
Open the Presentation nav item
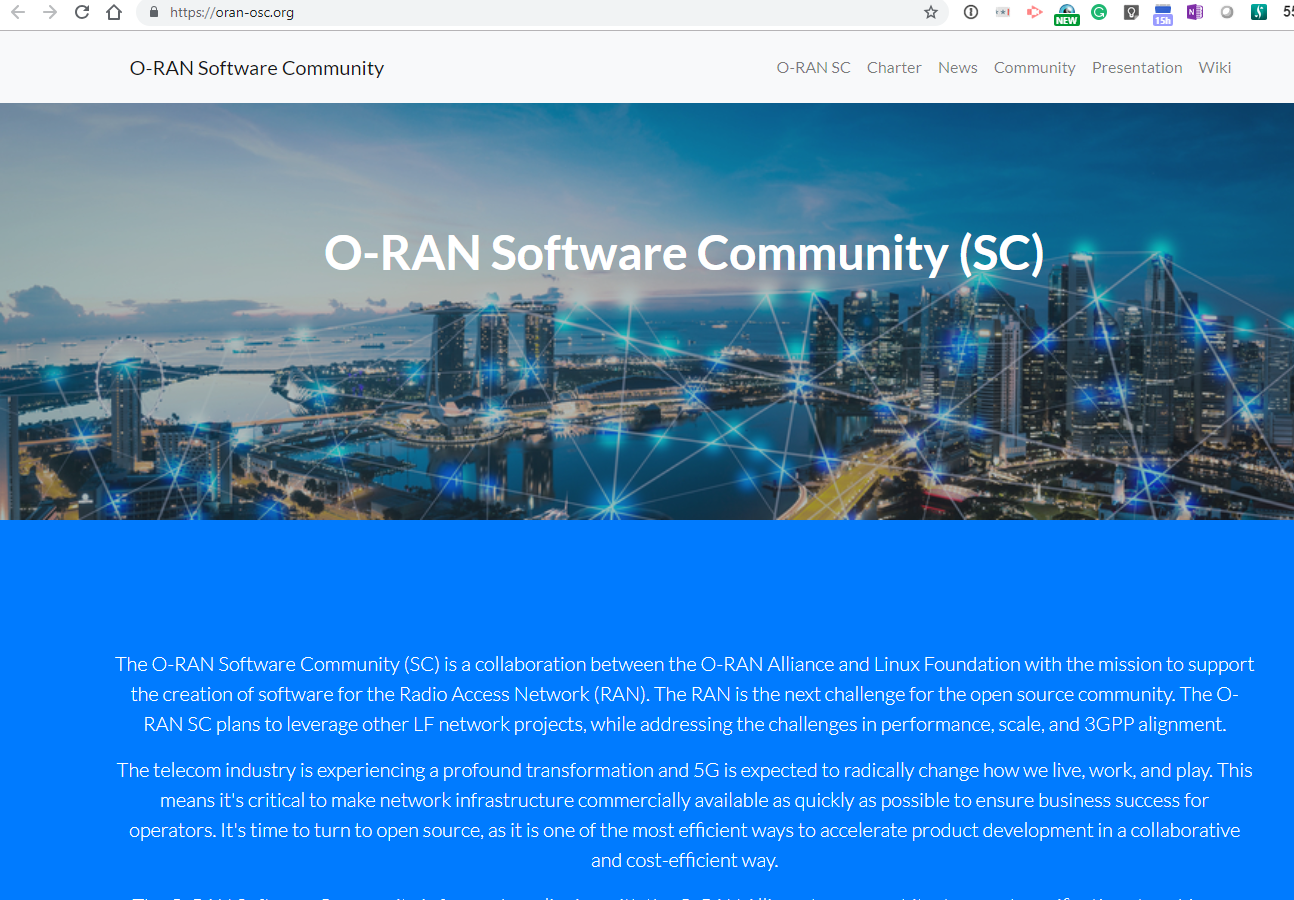[1137, 68]
